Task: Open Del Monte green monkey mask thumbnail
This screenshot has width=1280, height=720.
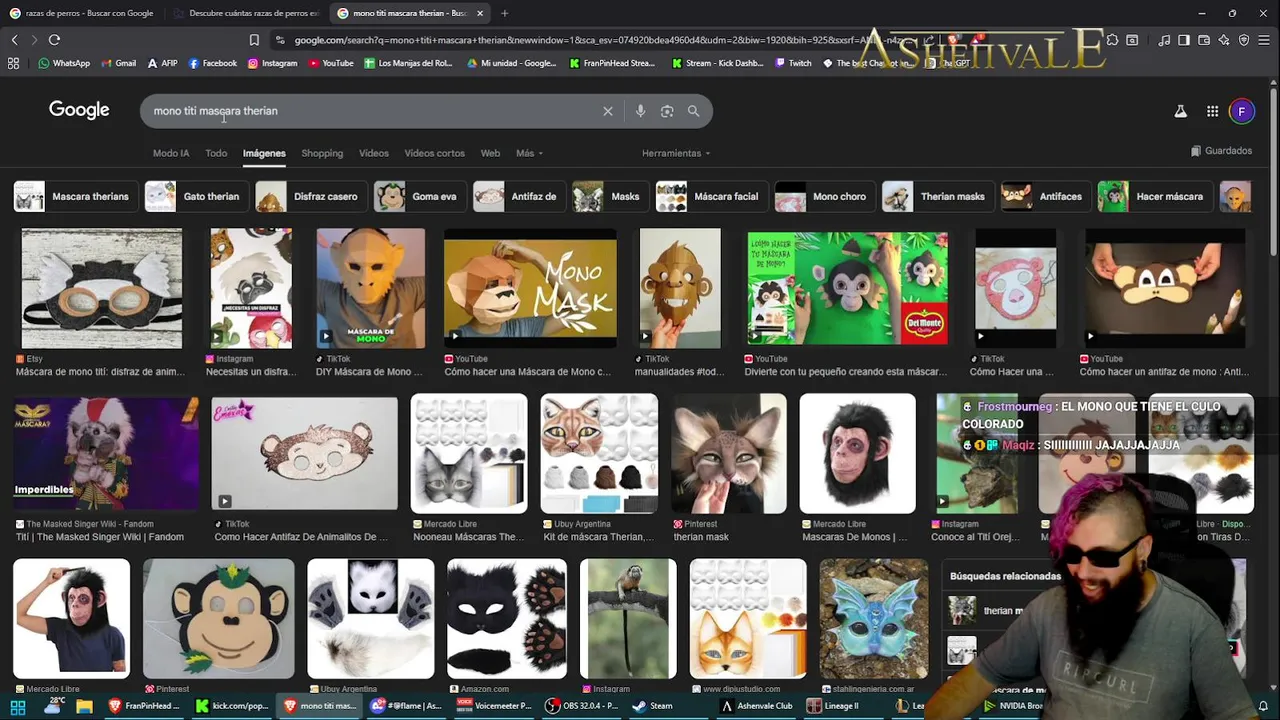Action: click(x=847, y=288)
